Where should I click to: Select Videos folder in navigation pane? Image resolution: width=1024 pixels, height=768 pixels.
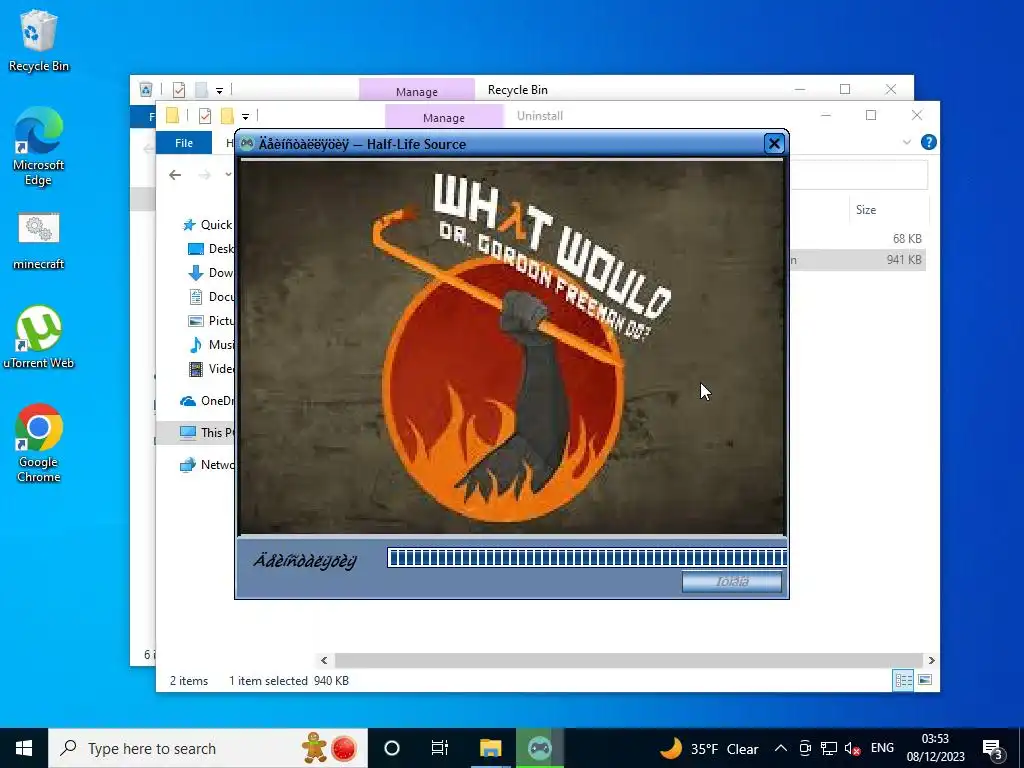210,369
